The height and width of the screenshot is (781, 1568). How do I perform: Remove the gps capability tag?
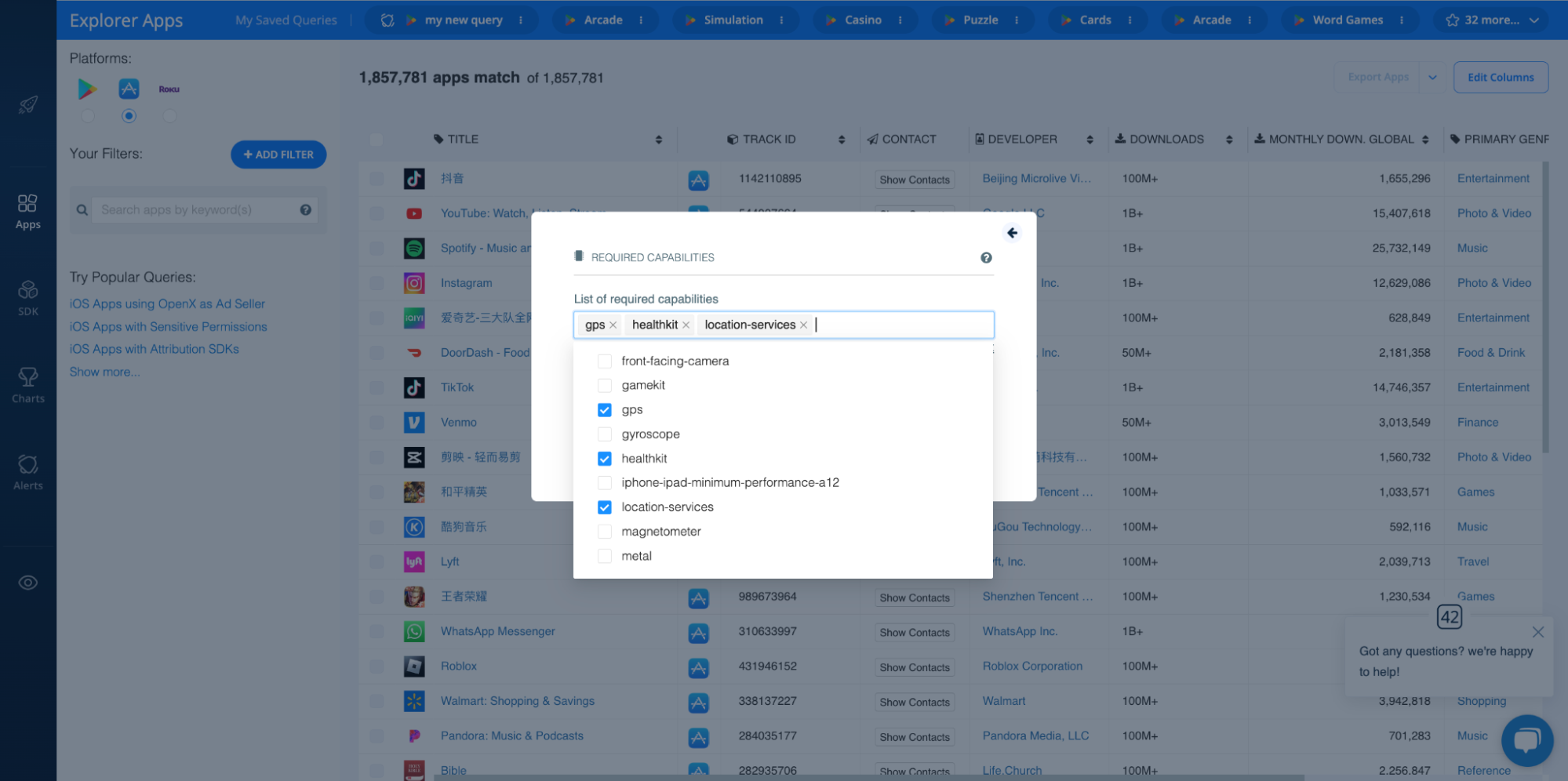coord(613,325)
